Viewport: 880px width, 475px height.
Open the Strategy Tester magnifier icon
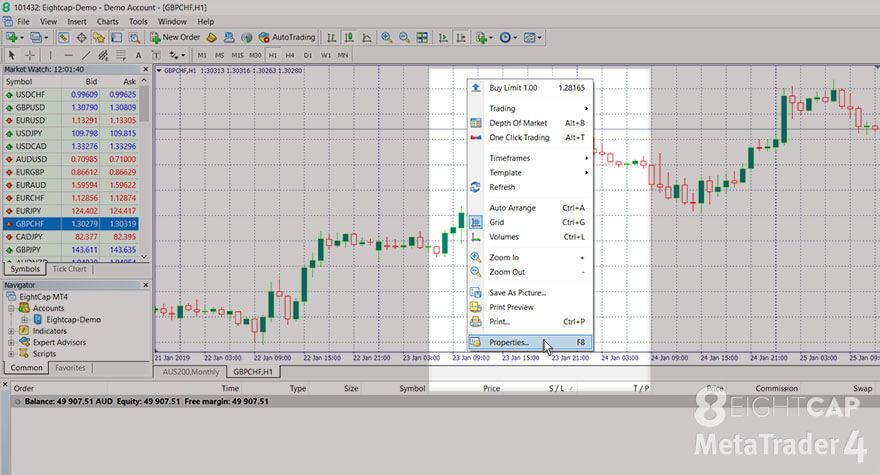pyautogui.click(x=134, y=38)
